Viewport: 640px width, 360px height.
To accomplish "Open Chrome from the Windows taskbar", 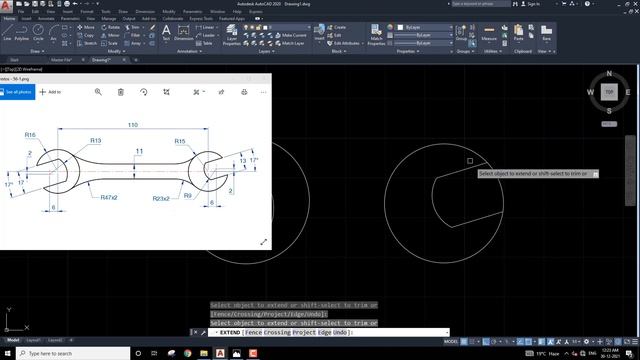I will click(x=187, y=353).
